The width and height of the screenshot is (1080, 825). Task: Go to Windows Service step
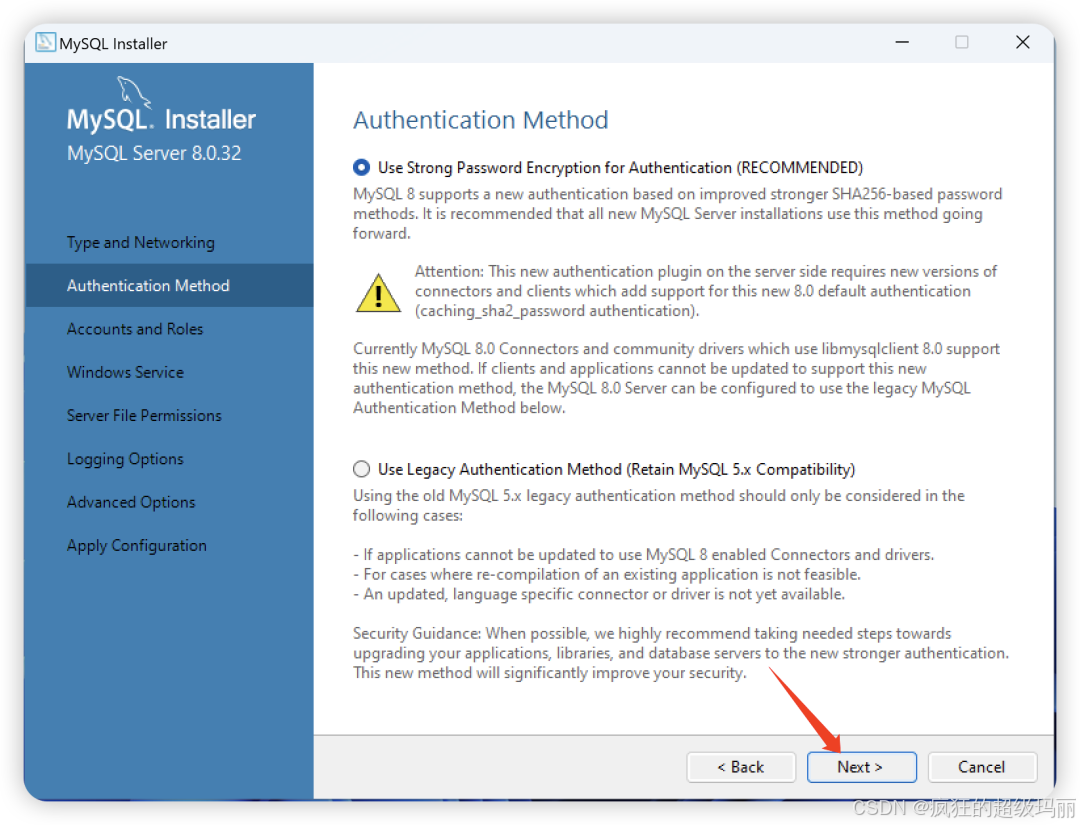pos(125,373)
